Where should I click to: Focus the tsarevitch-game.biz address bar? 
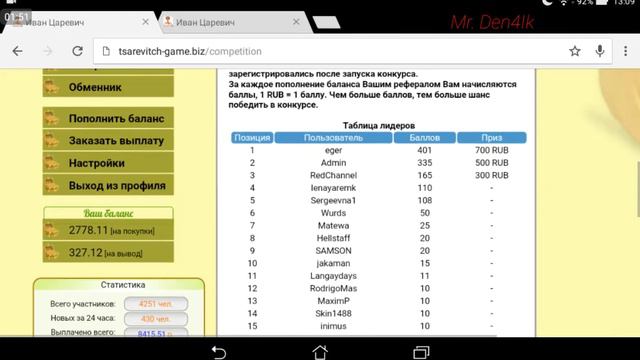(x=353, y=51)
